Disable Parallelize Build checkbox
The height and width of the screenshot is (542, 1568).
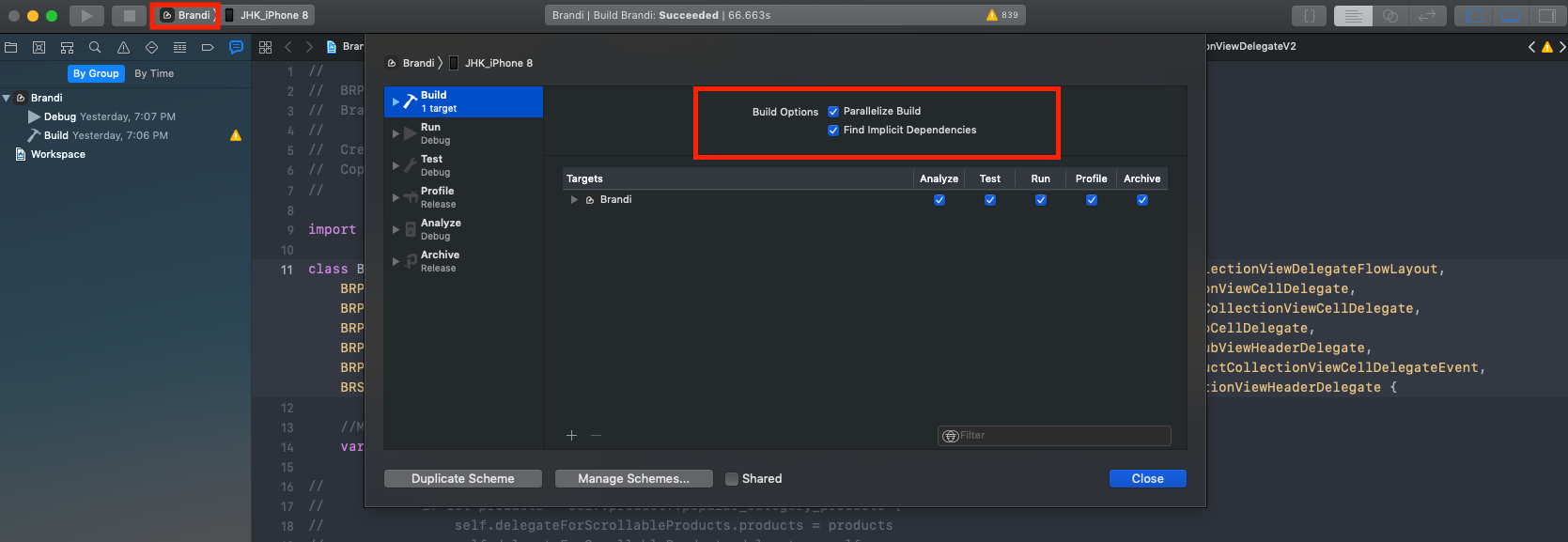tap(833, 111)
